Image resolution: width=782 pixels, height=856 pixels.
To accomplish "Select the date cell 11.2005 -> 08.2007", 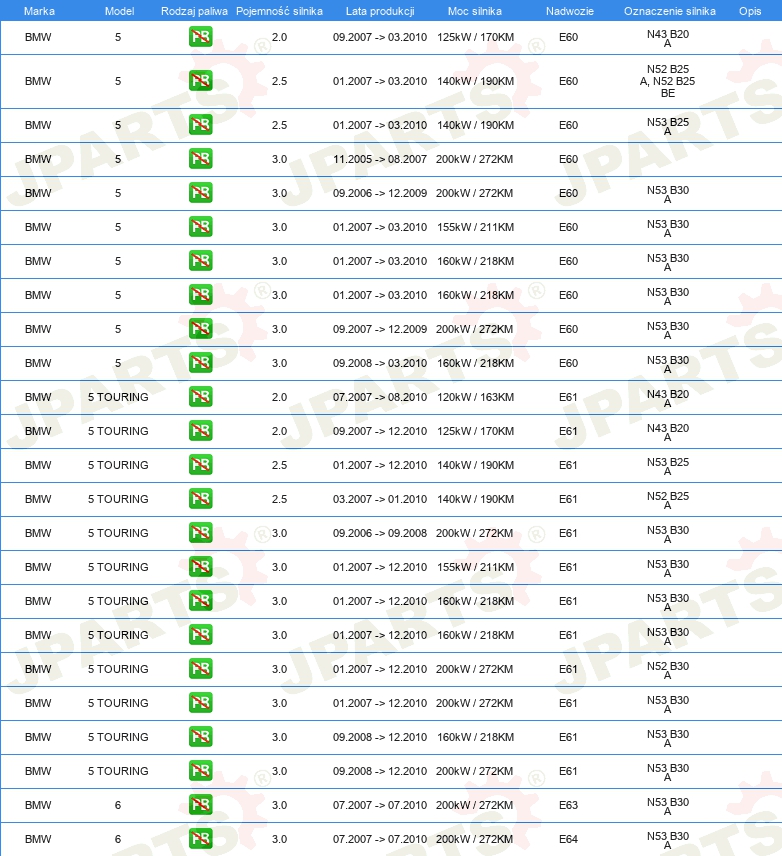I will coord(380,159).
